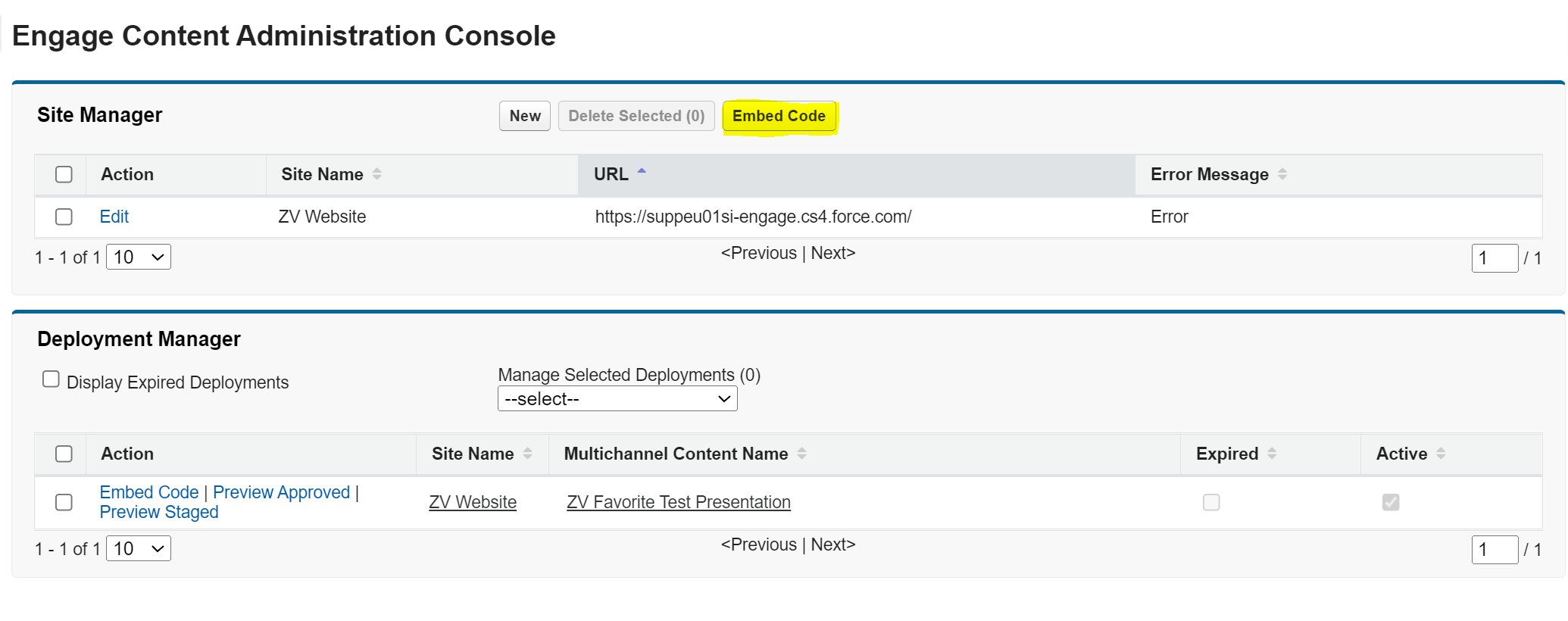Select all rows in Deployment Manager
This screenshot has width=1568, height=621.
[64, 454]
